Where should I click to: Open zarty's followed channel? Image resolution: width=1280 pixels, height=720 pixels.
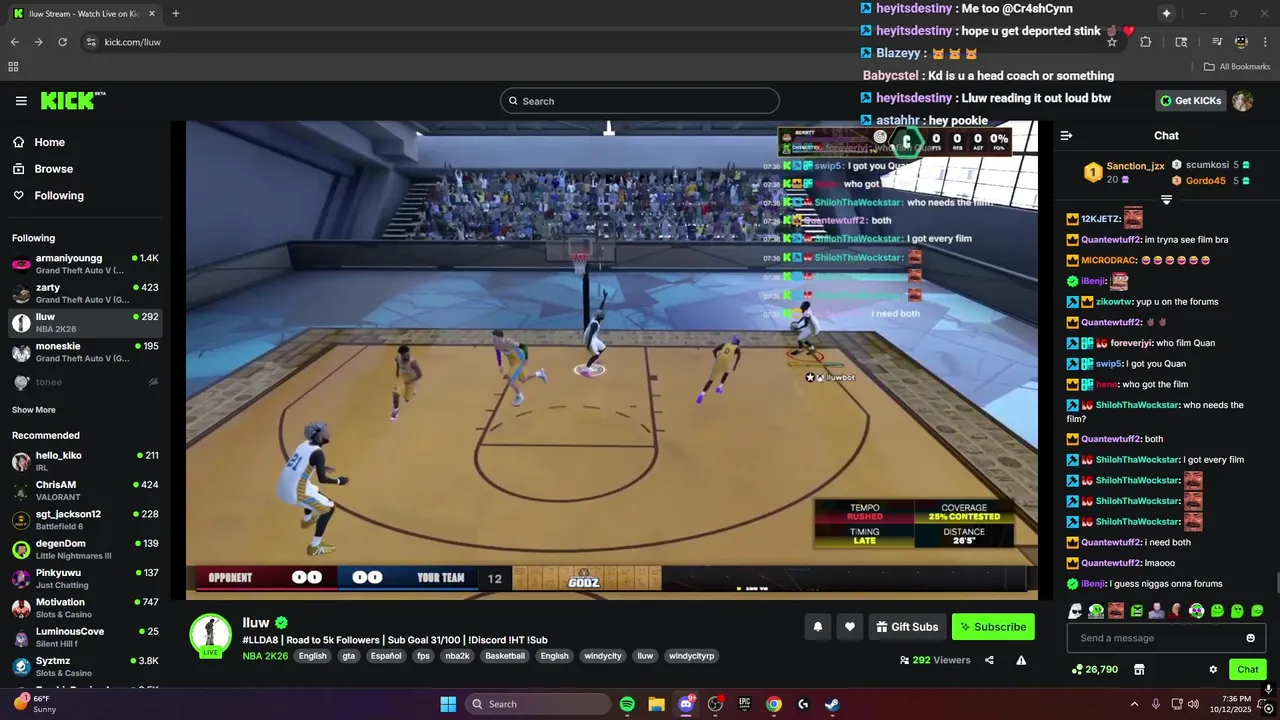(x=85, y=293)
